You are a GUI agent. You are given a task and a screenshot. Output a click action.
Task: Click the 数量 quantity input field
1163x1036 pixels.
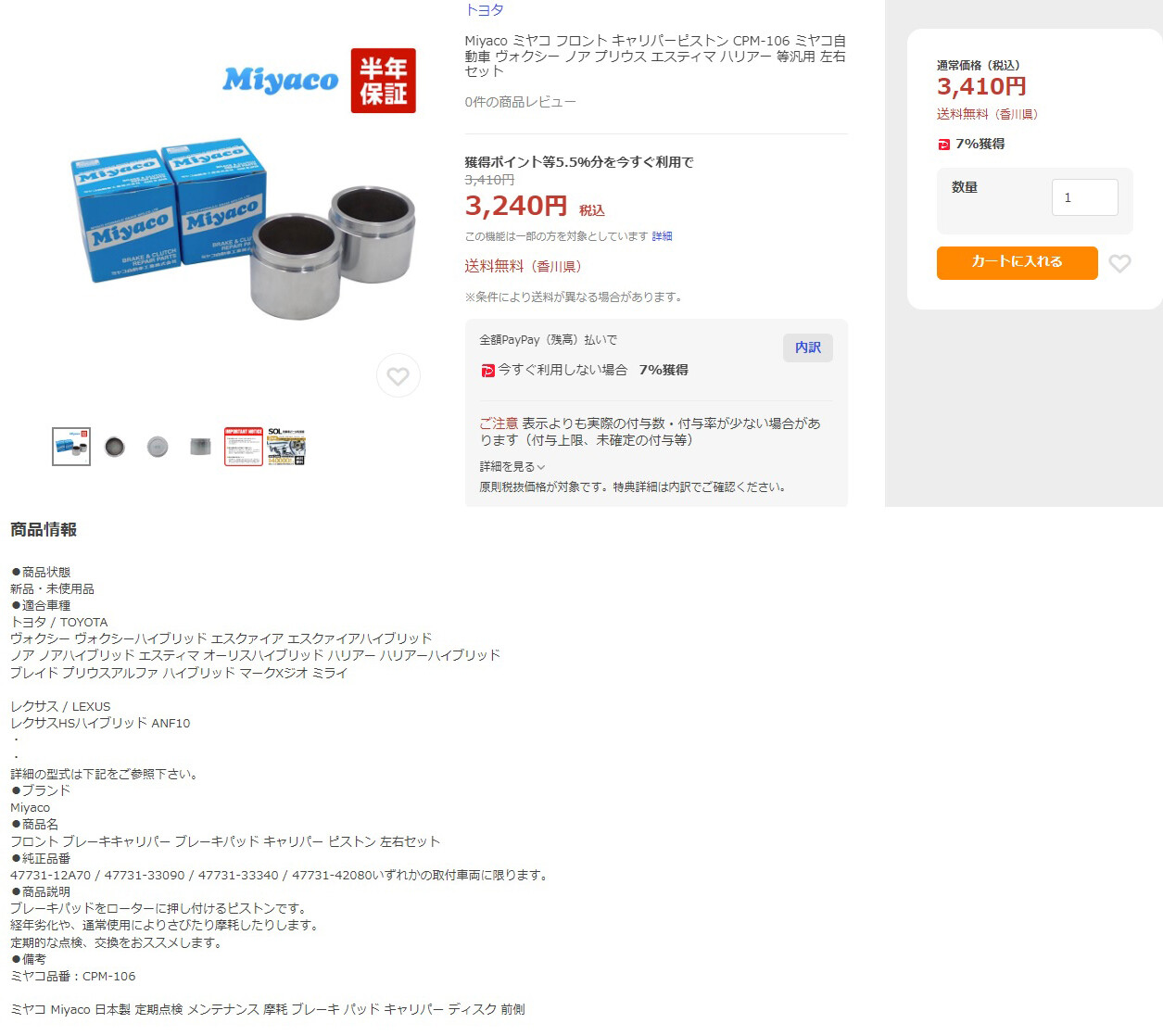[1084, 197]
